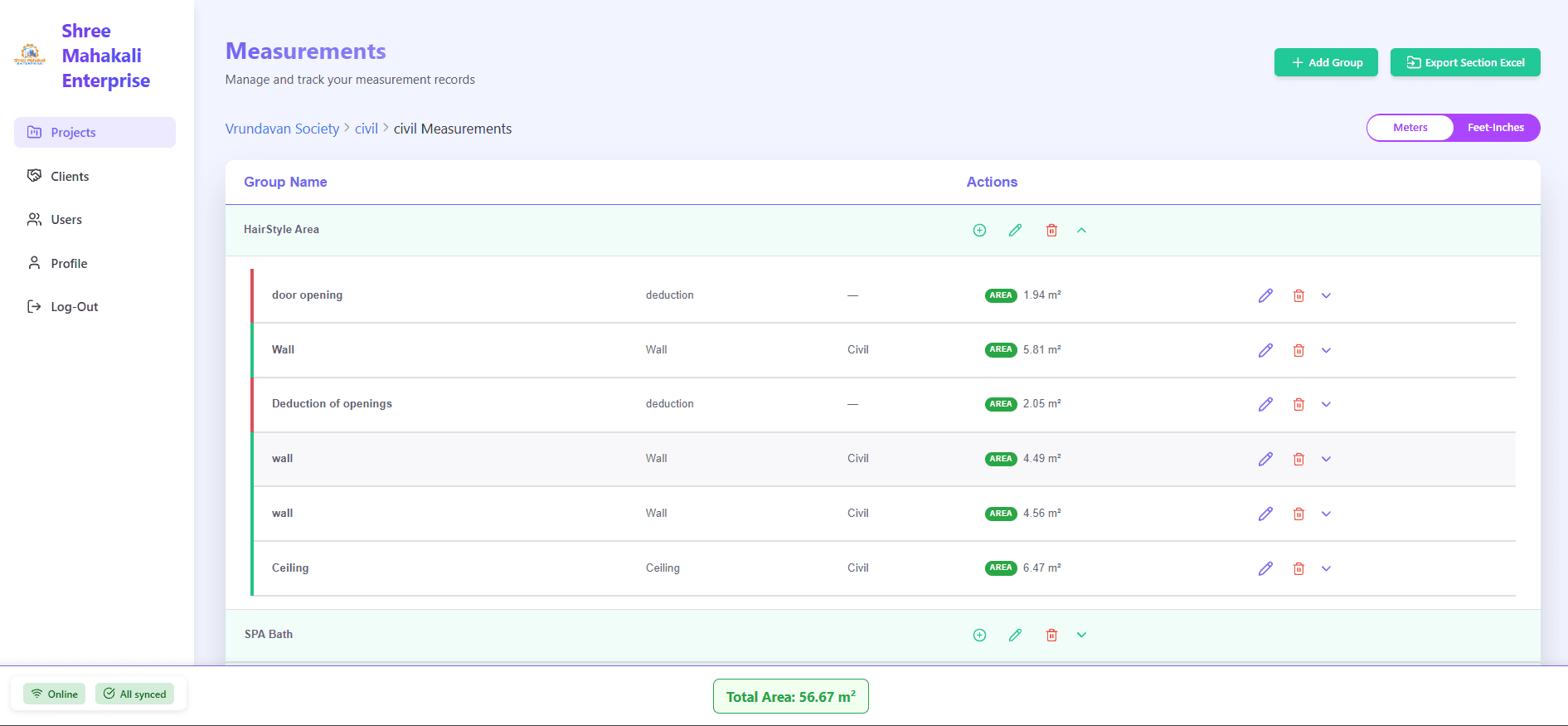This screenshot has width=1568, height=726.
Task: Click the Add Group button
Action: (1326, 63)
